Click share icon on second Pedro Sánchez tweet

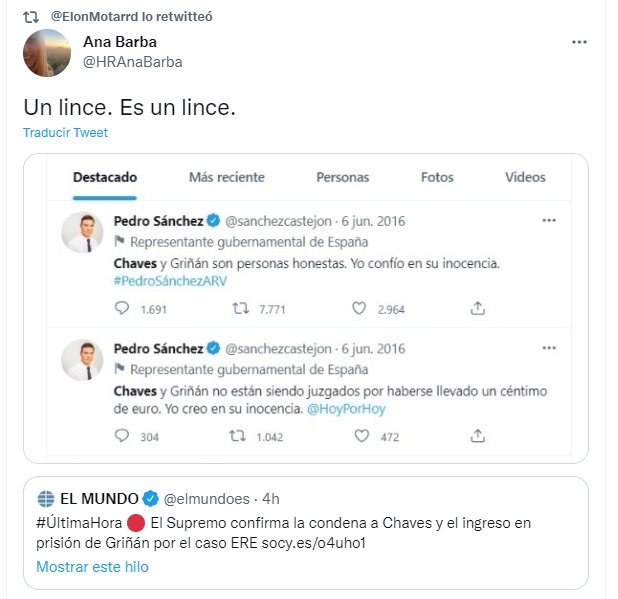click(x=478, y=436)
